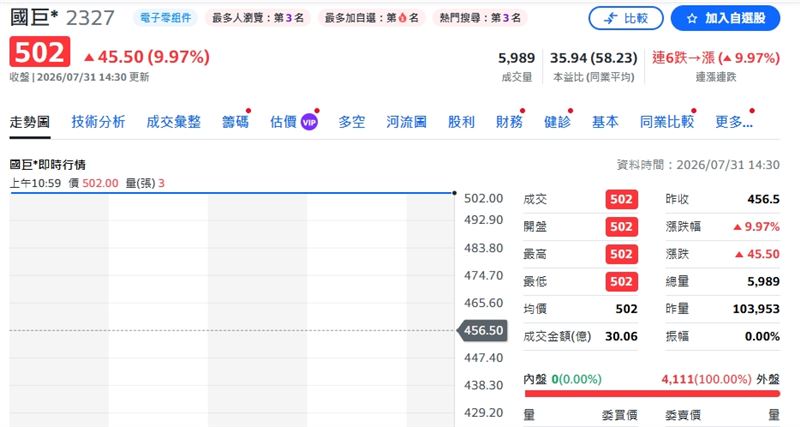Image resolution: width=800 pixels, height=427 pixels.
Task: Open the 估價 tab
Action: coord(283,122)
